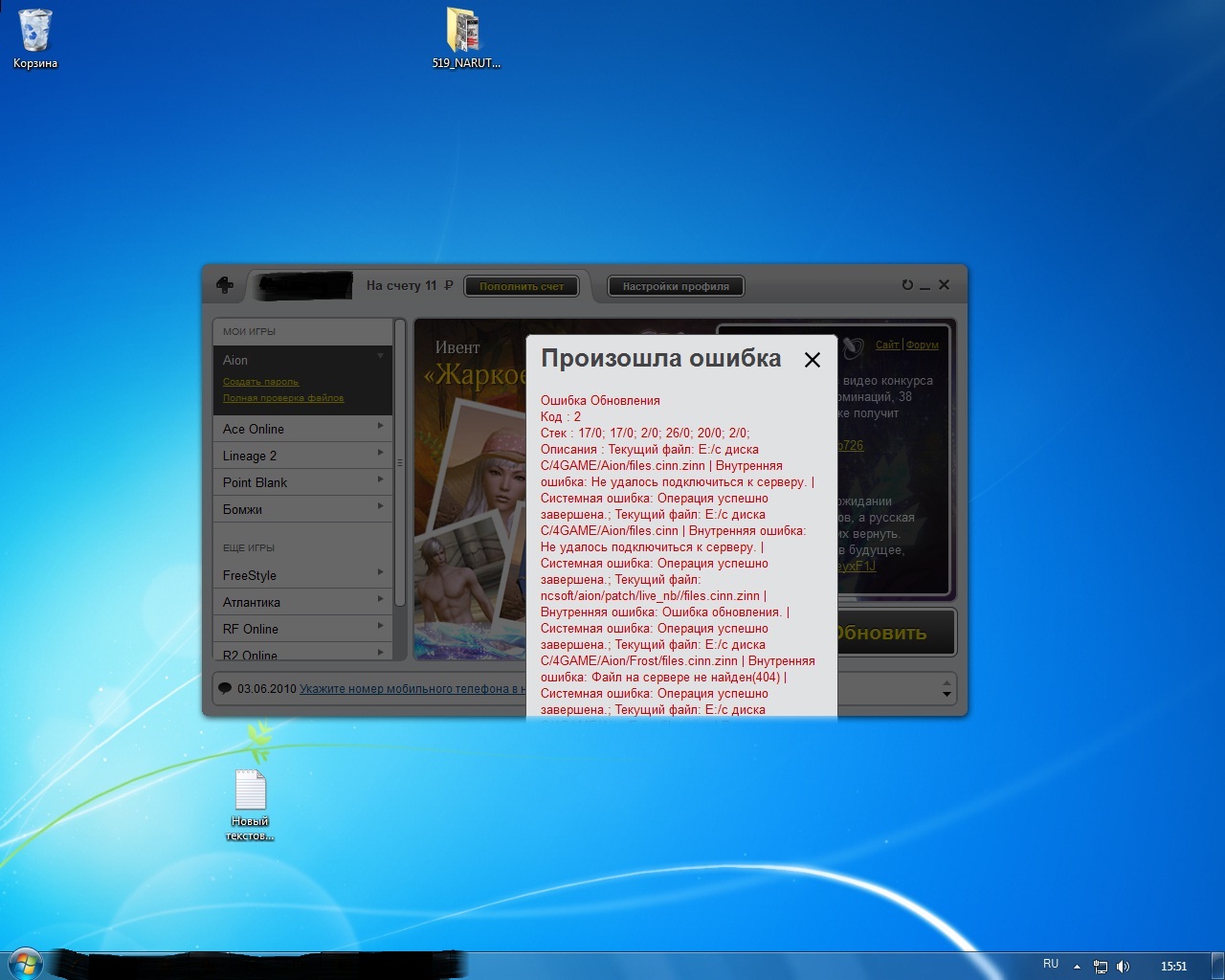Image resolution: width=1225 pixels, height=980 pixels.
Task: Select RF Online in the games list
Action: coord(302,629)
